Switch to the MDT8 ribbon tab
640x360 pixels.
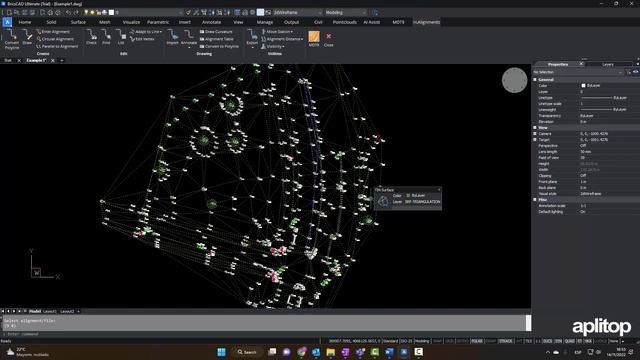tap(398, 22)
